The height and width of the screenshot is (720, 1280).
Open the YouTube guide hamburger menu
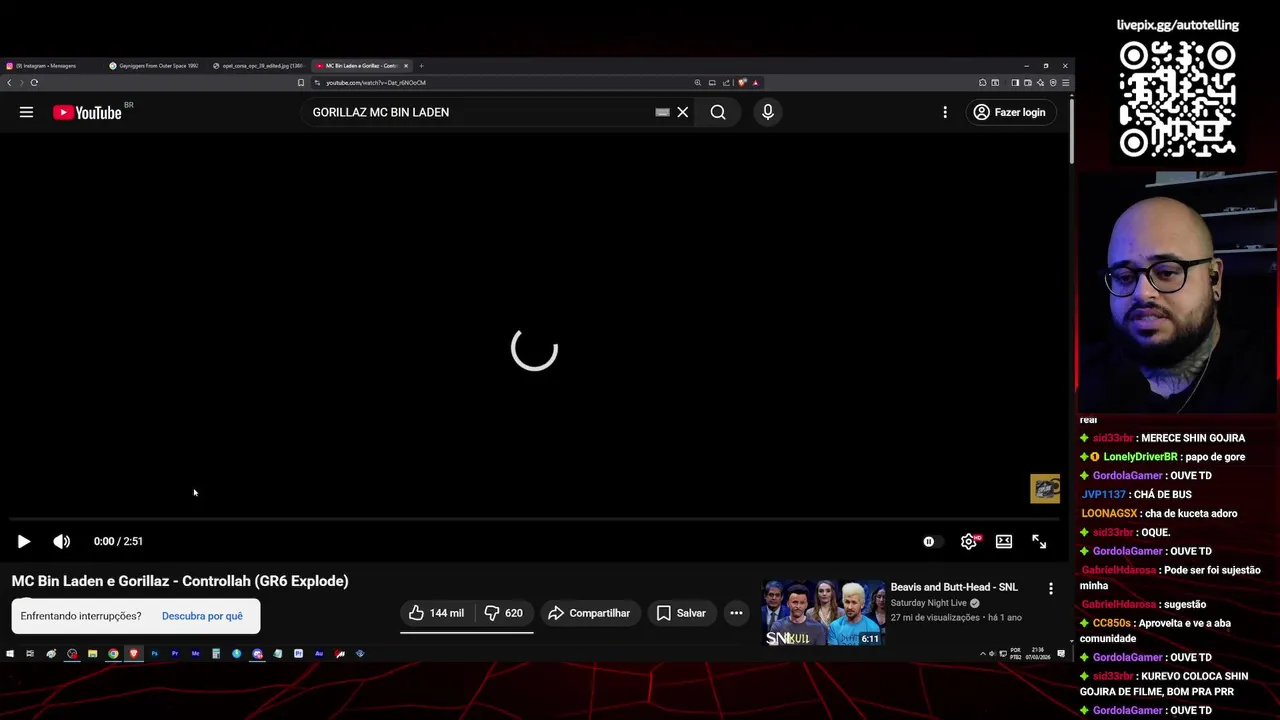(26, 112)
